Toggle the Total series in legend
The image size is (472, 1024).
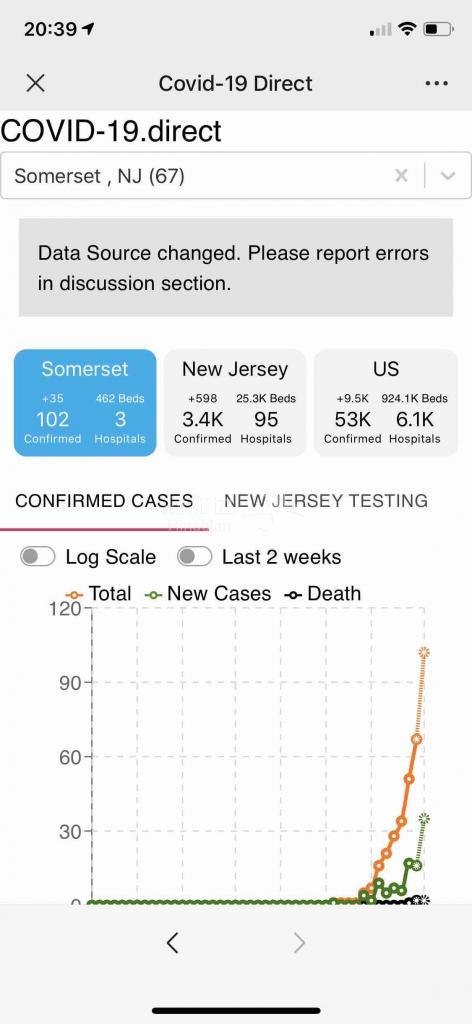coord(99,594)
